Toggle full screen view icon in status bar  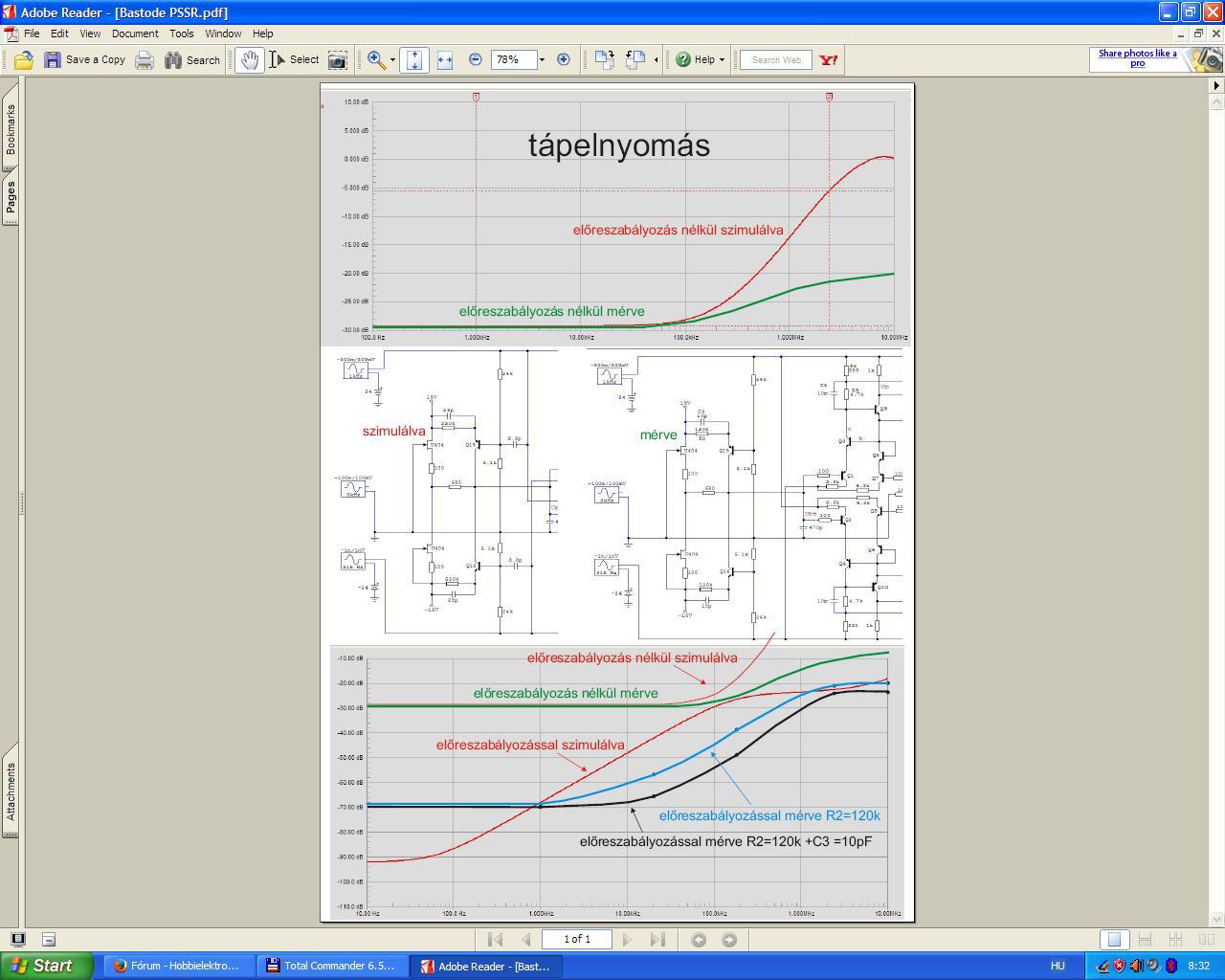tap(18, 939)
